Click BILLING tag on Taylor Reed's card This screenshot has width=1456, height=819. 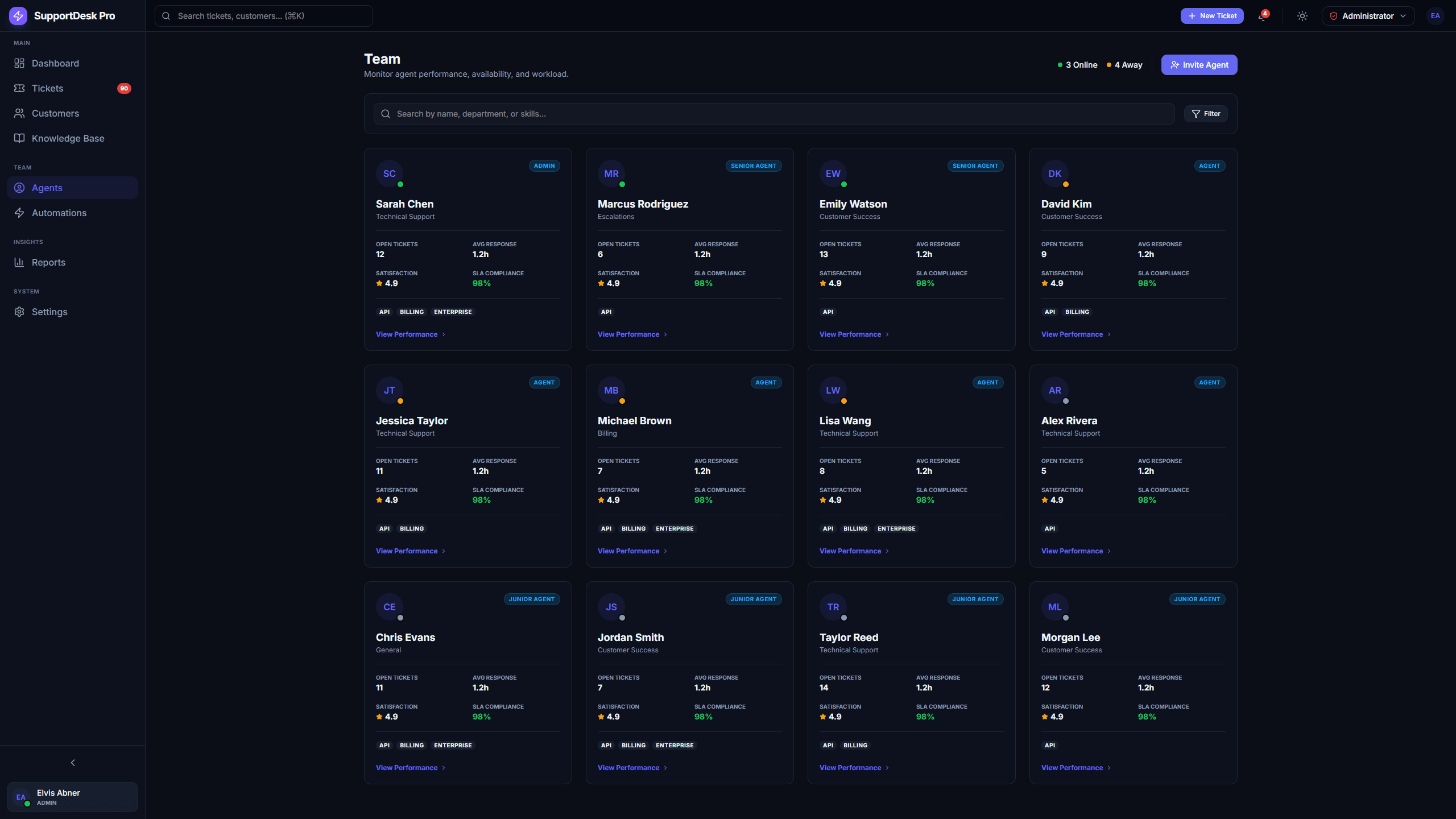click(855, 746)
